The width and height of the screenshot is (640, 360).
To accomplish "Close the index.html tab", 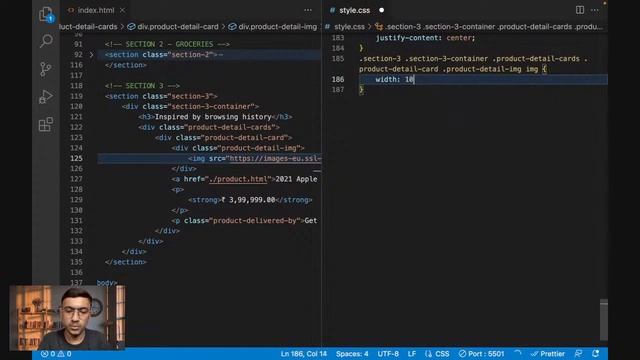I will tap(122, 10).
